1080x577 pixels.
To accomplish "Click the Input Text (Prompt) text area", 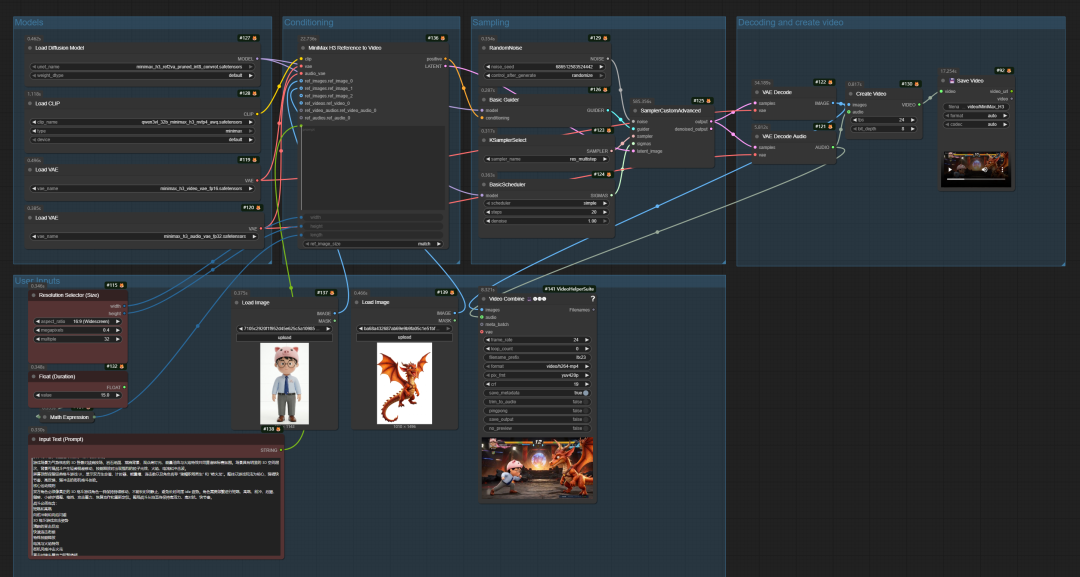I will pos(156,505).
